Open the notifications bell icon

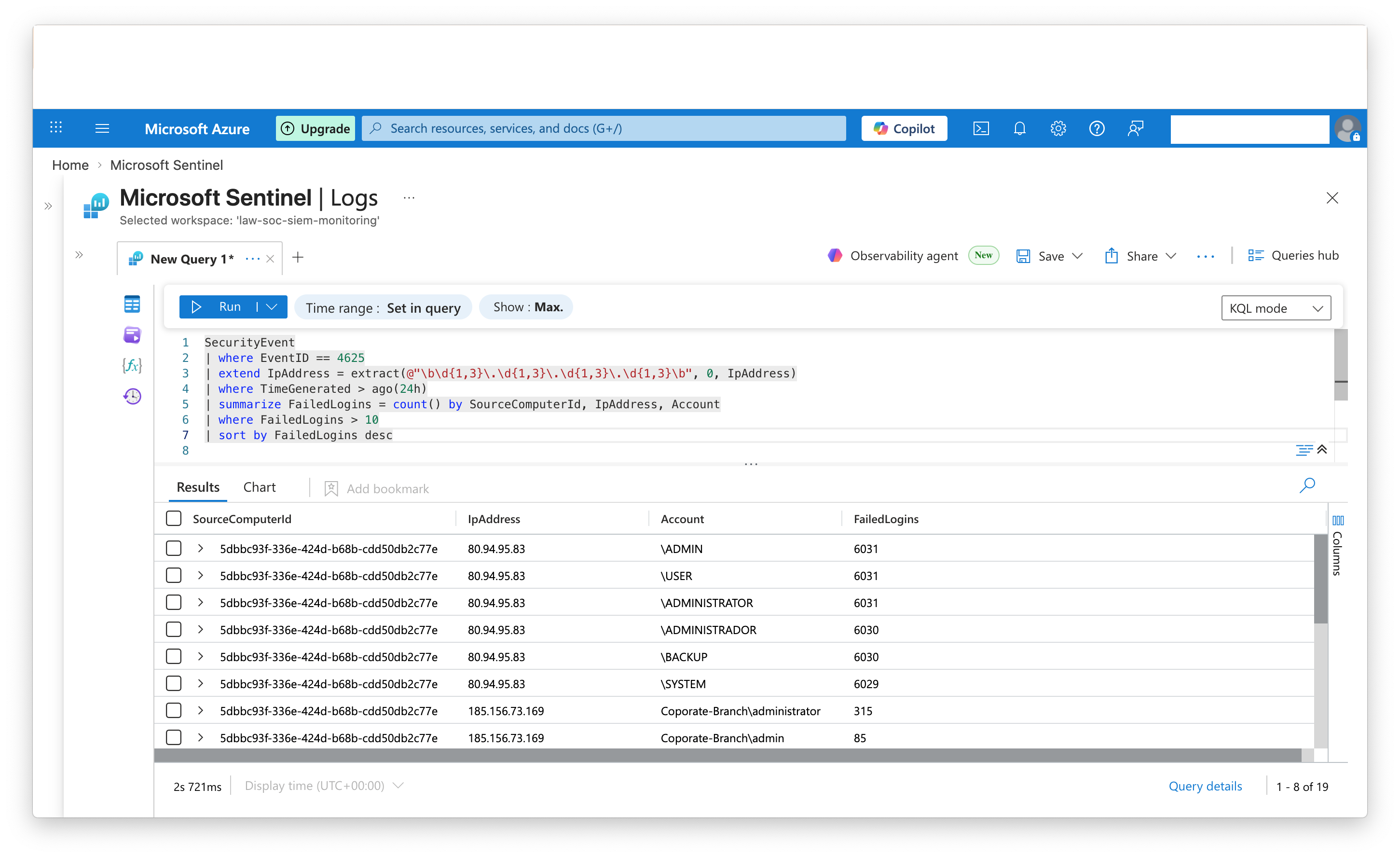[x=1019, y=129]
